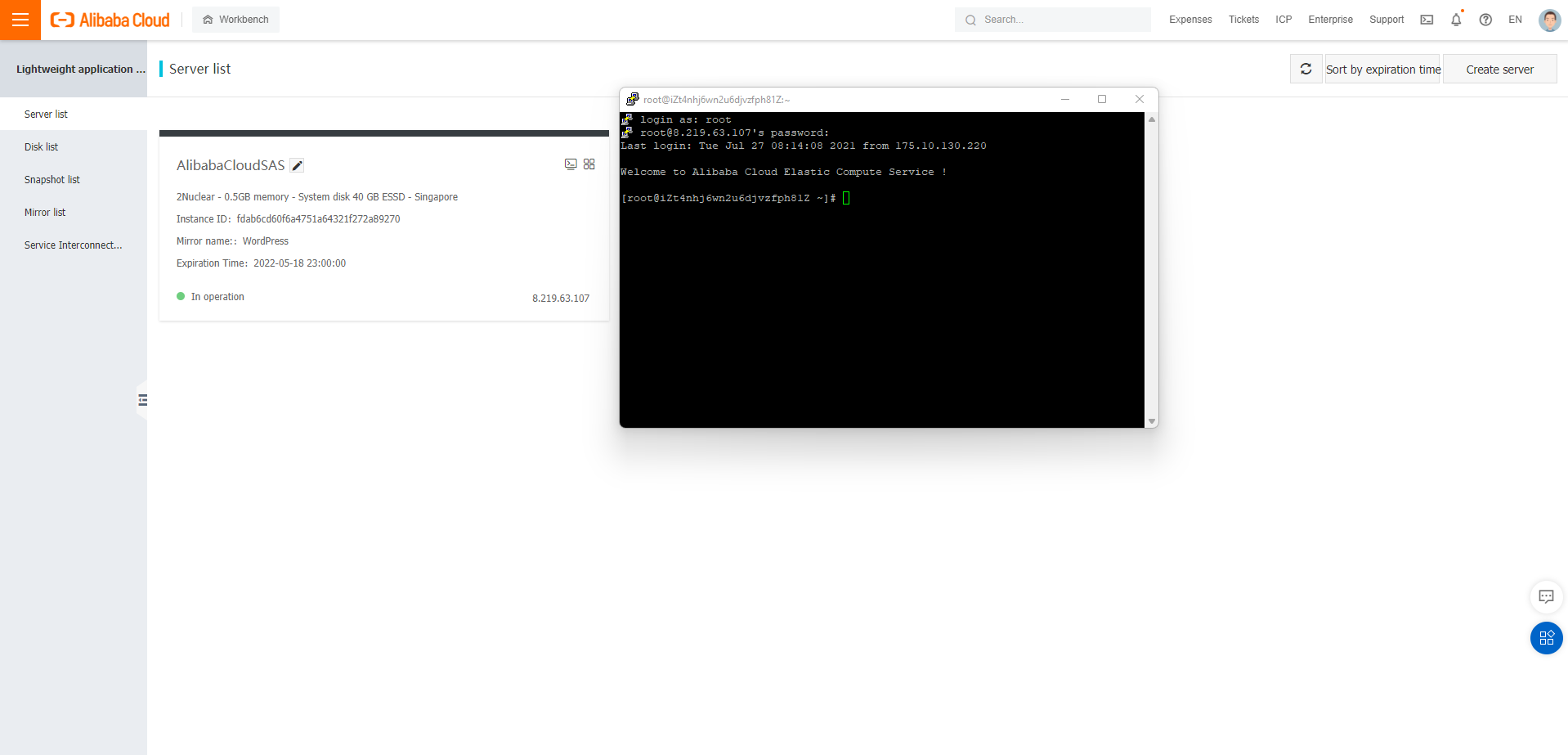Click the refresh server list icon

pos(1306,69)
